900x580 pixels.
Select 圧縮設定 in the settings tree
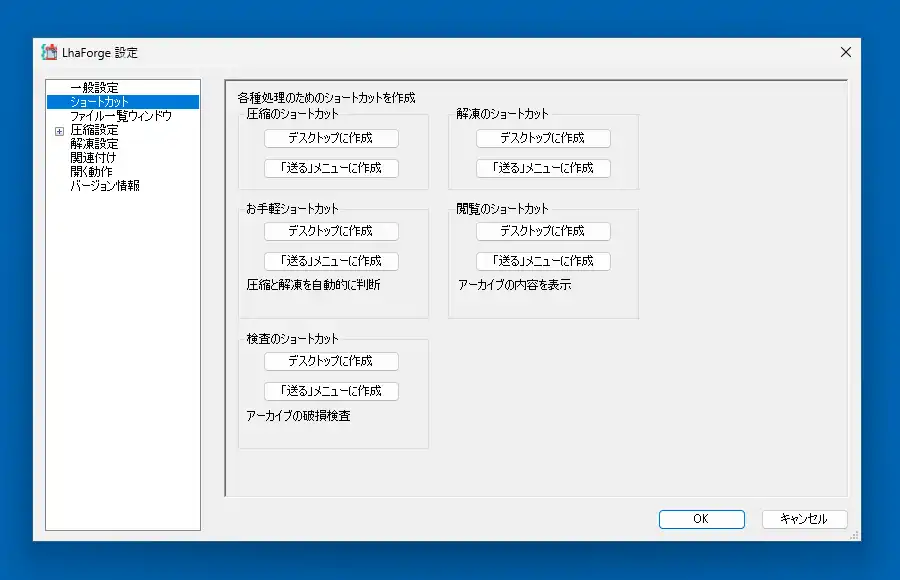[x=94, y=130]
